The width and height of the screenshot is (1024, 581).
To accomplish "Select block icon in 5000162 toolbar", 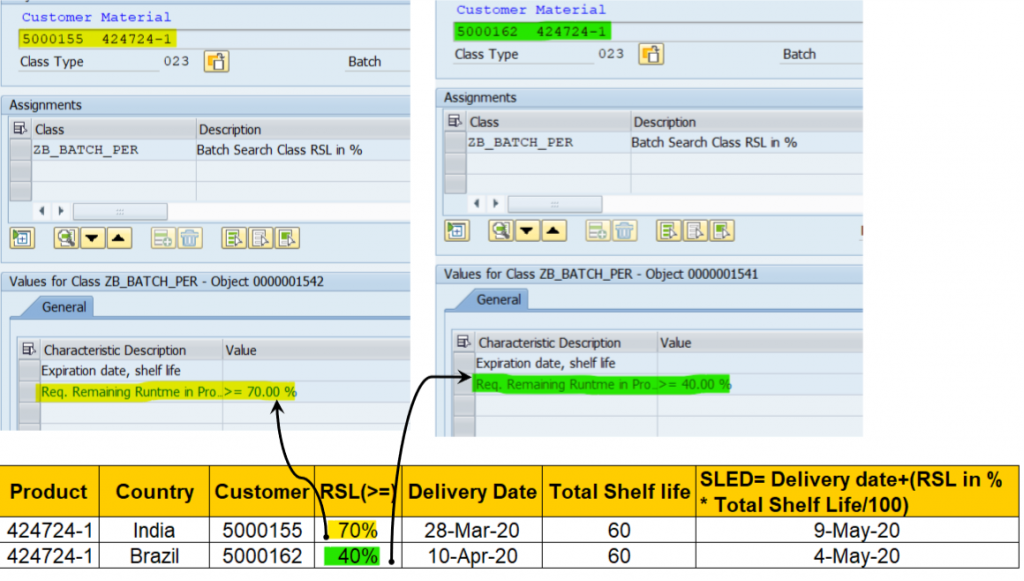I will [722, 230].
